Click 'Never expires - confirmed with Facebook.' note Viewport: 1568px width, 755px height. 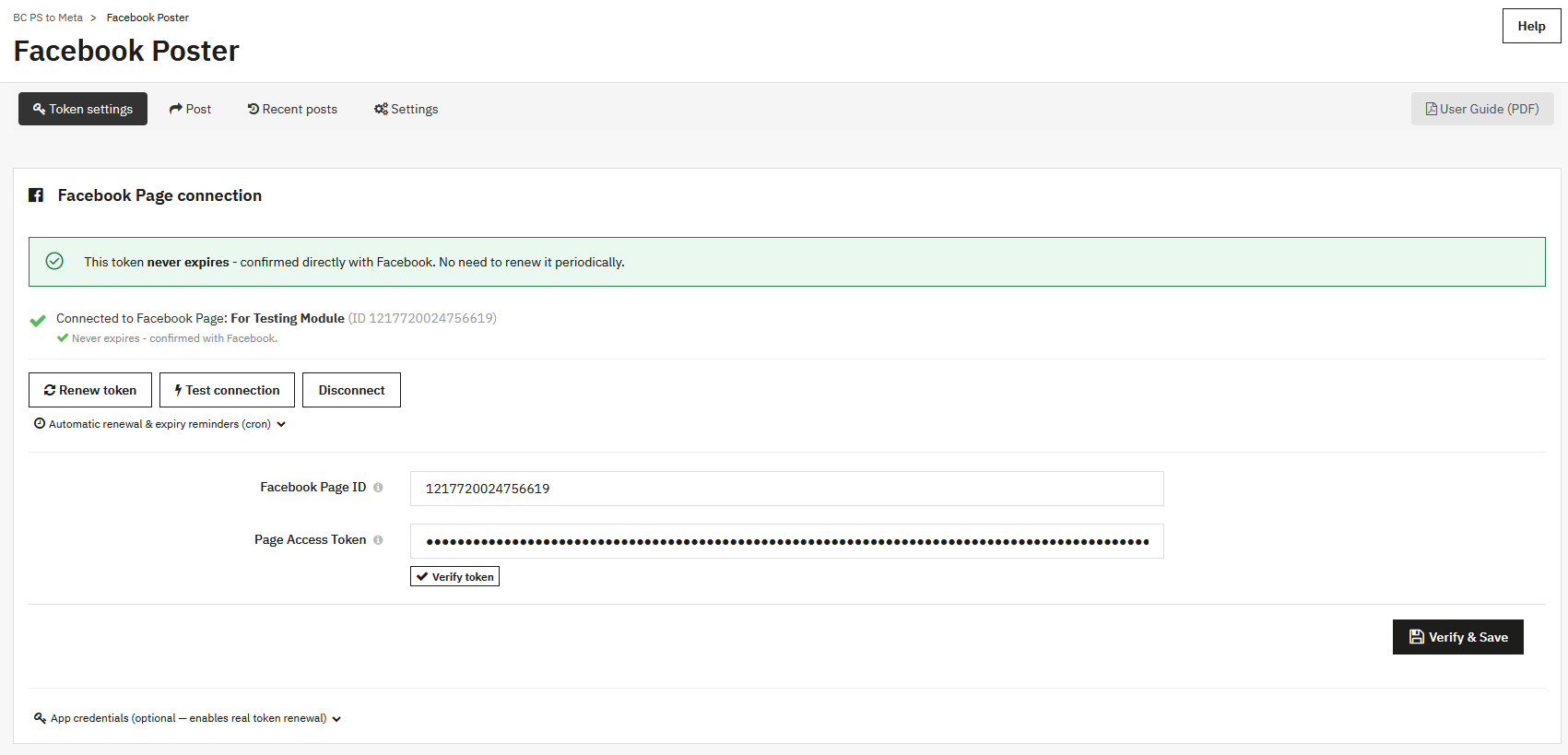[x=174, y=338]
